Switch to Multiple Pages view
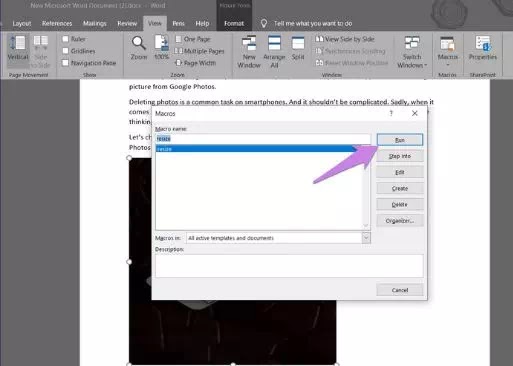This screenshot has width=513, height=366. tap(199, 51)
